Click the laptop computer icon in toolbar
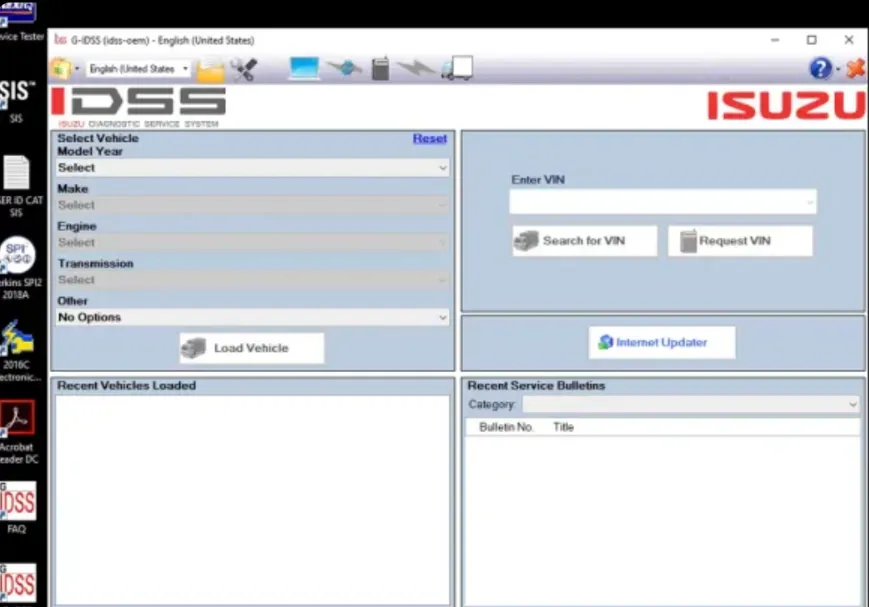The width and height of the screenshot is (869, 607). pos(304,69)
